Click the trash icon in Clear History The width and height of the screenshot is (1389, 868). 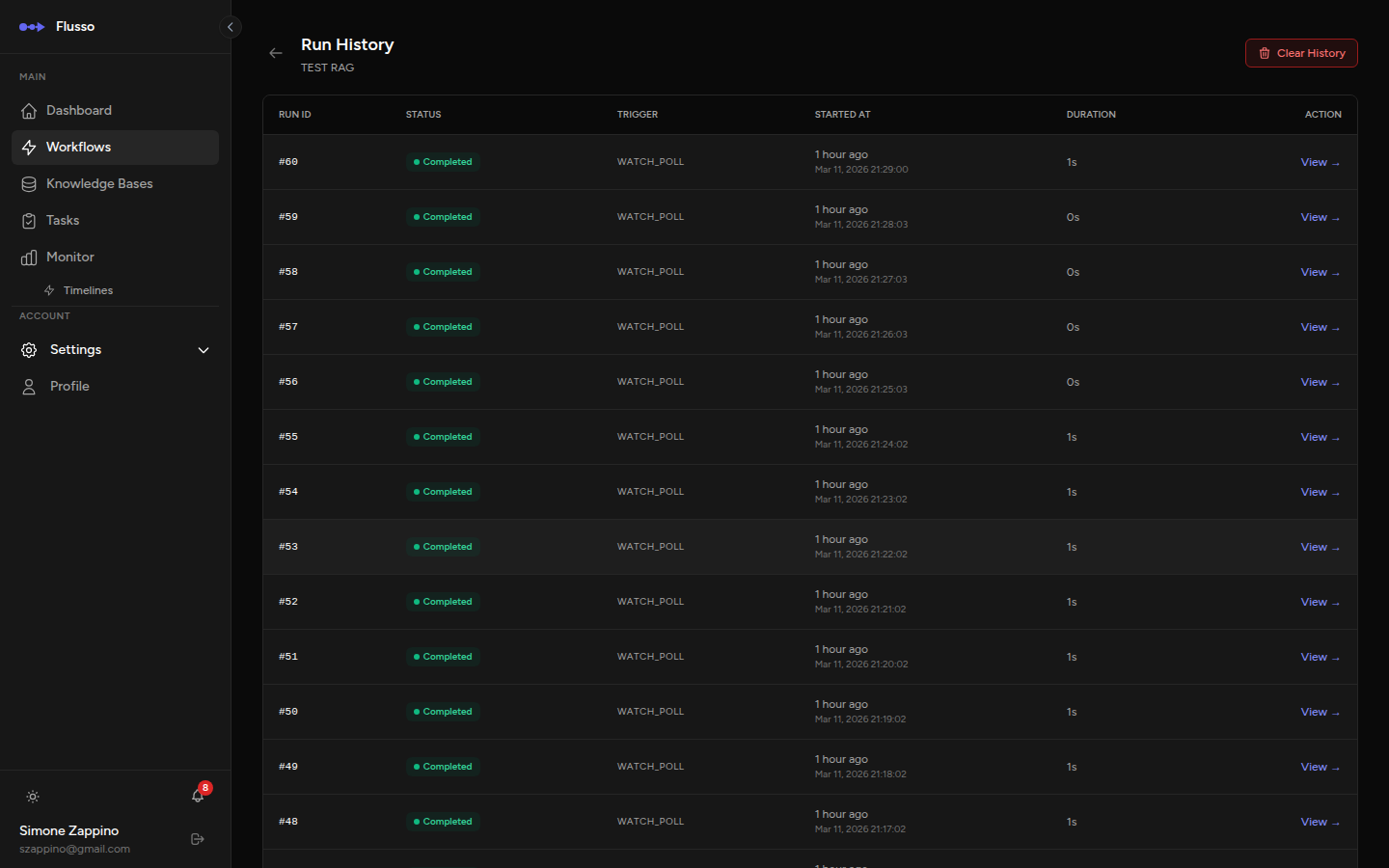coord(1265,53)
